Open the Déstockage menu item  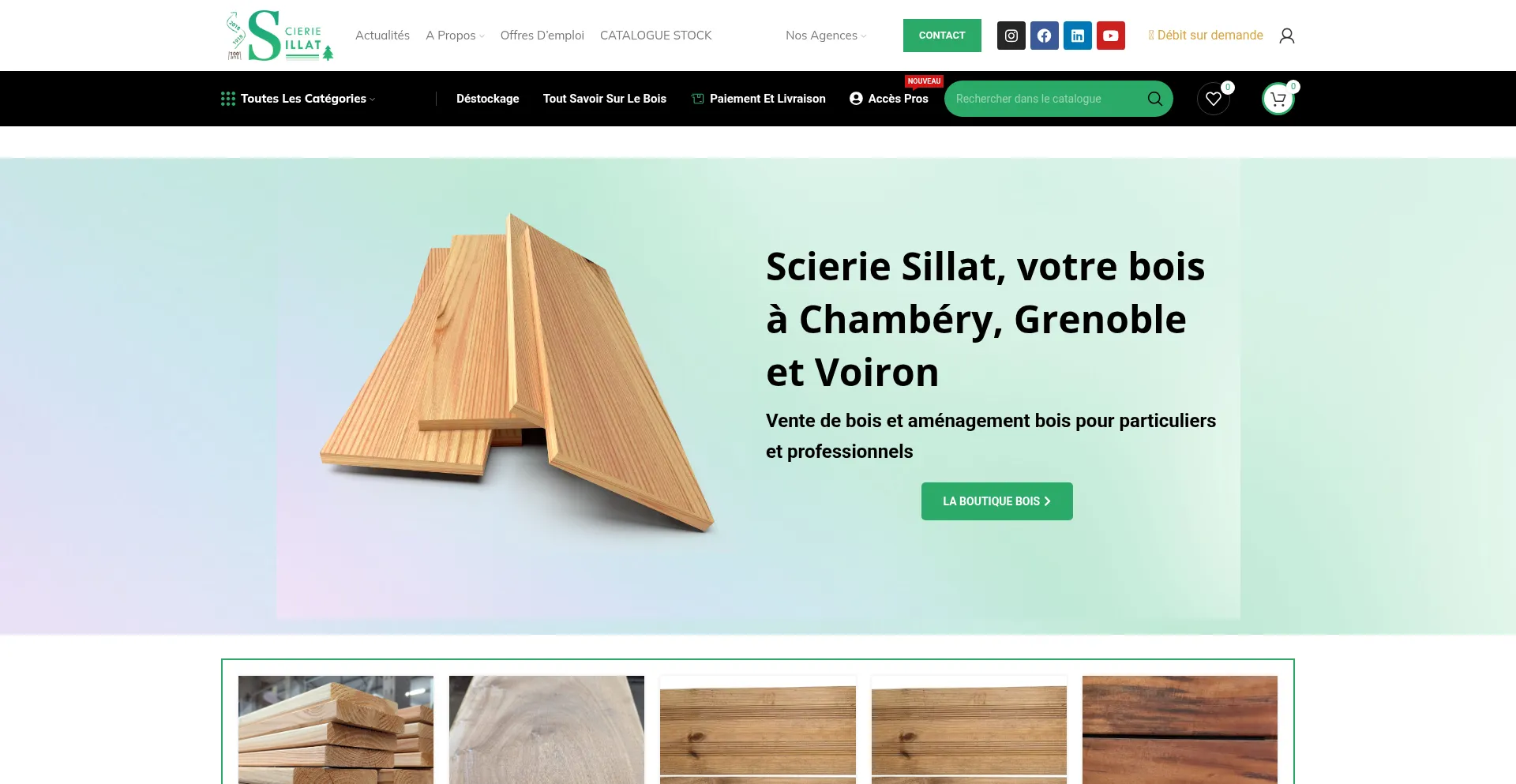click(487, 99)
